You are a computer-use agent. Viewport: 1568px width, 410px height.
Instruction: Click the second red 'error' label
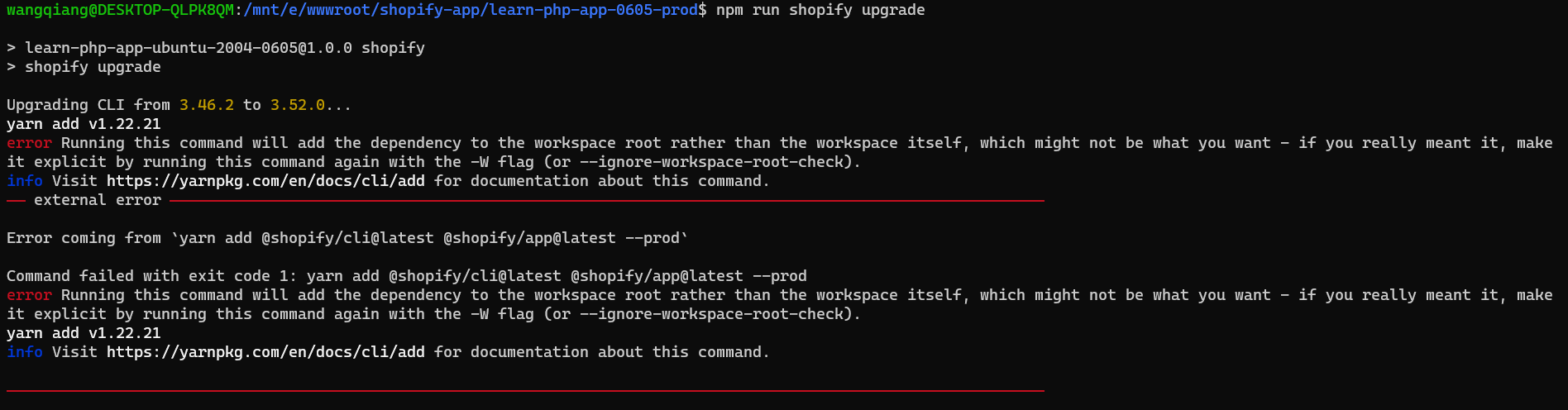point(29,295)
